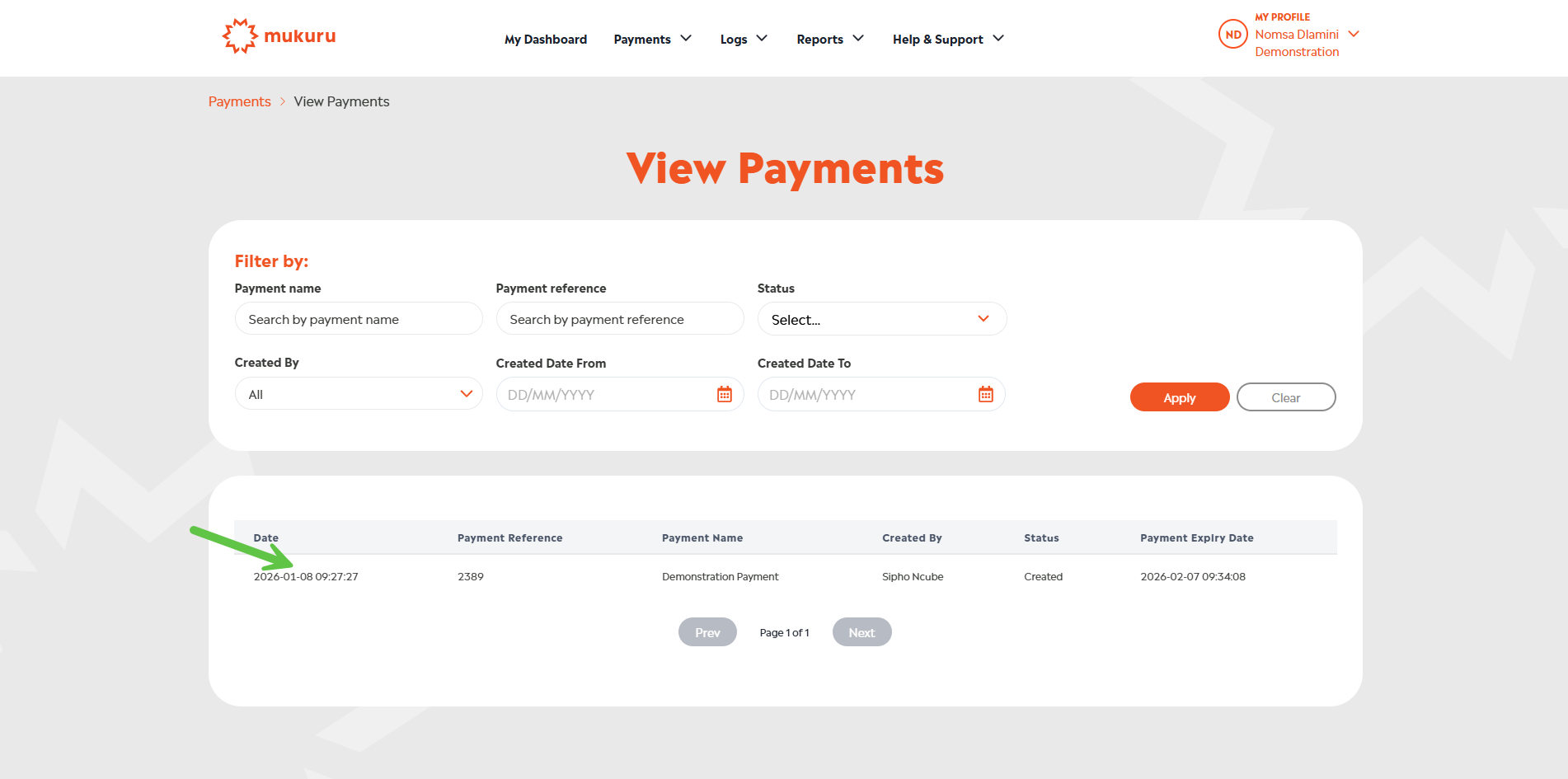
Task: Open the Reports menu
Action: pyautogui.click(x=829, y=39)
